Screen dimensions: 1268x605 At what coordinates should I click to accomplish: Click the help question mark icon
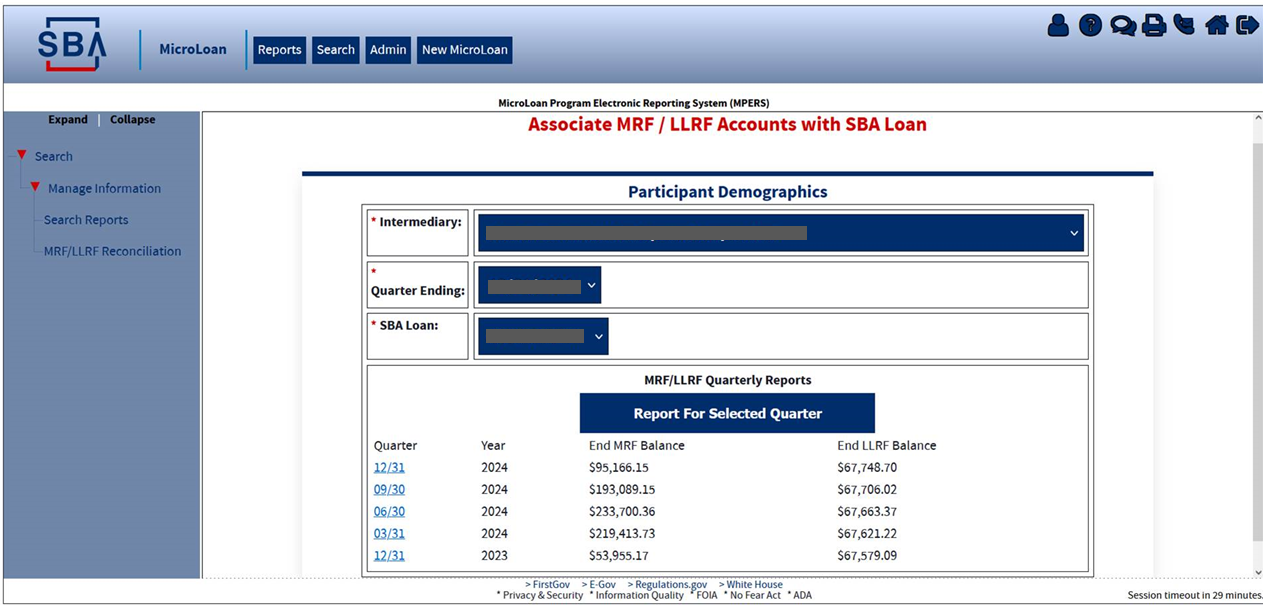(x=1090, y=26)
